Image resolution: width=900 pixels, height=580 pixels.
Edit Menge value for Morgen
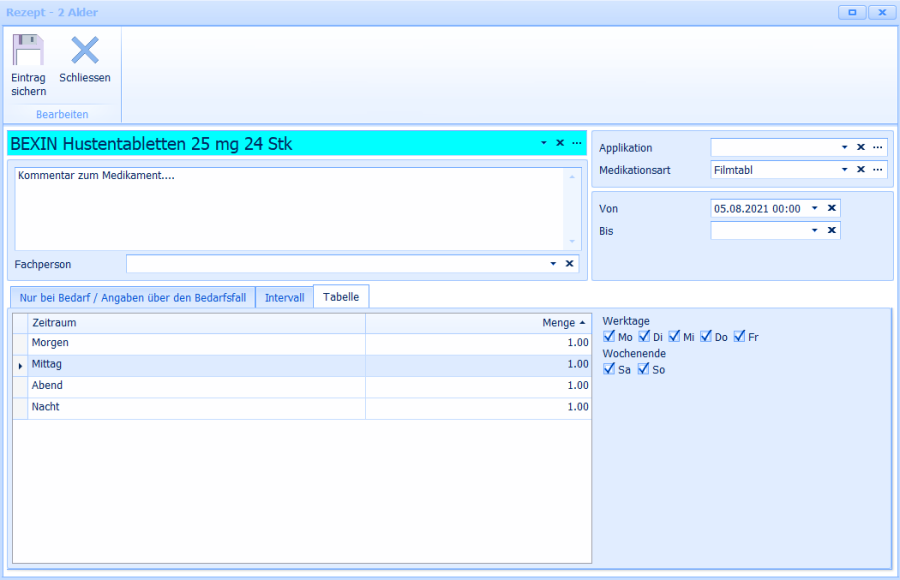click(478, 343)
